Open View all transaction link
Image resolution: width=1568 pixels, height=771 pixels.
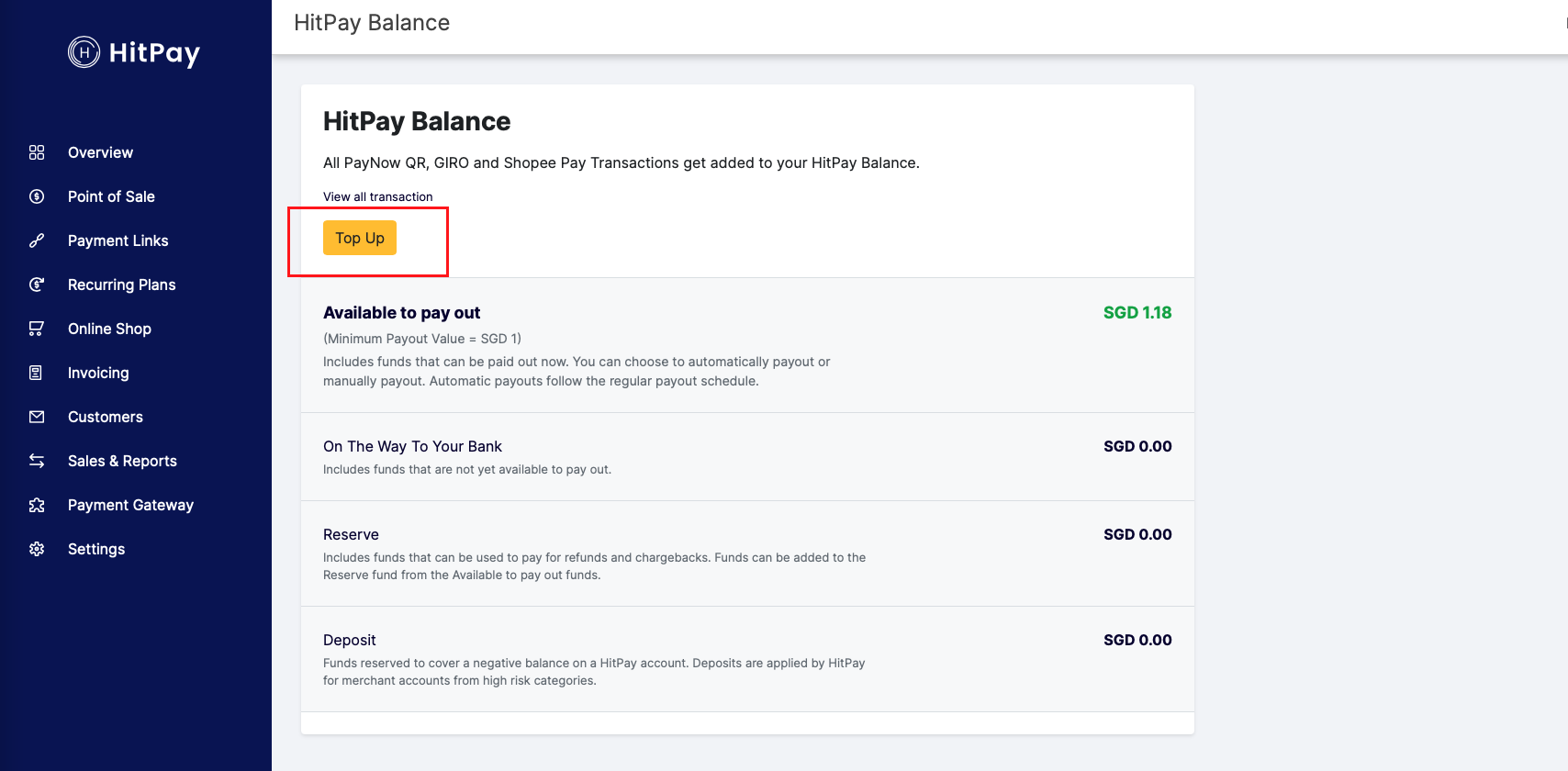pyautogui.click(x=377, y=196)
